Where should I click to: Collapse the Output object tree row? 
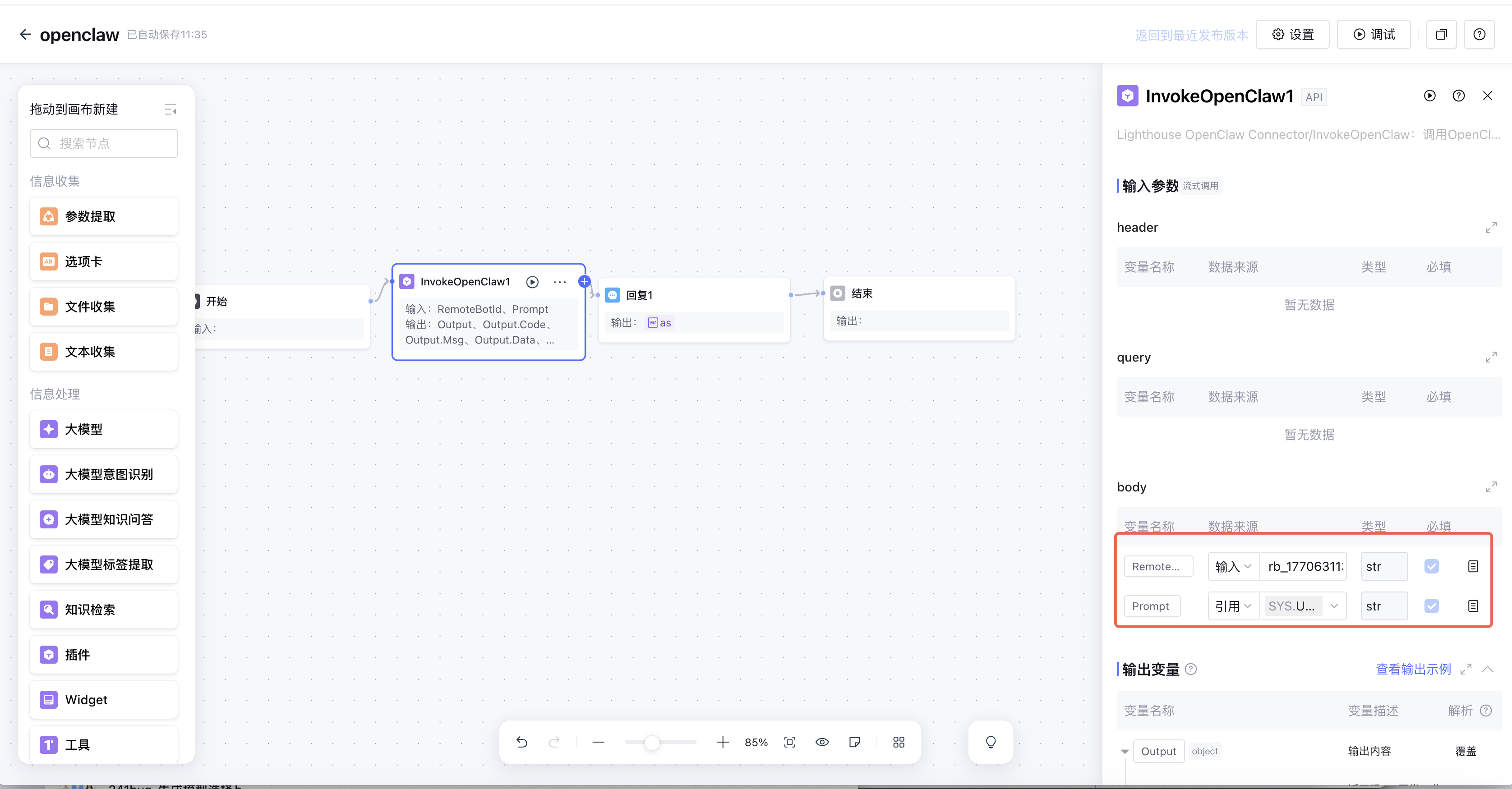pos(1124,752)
